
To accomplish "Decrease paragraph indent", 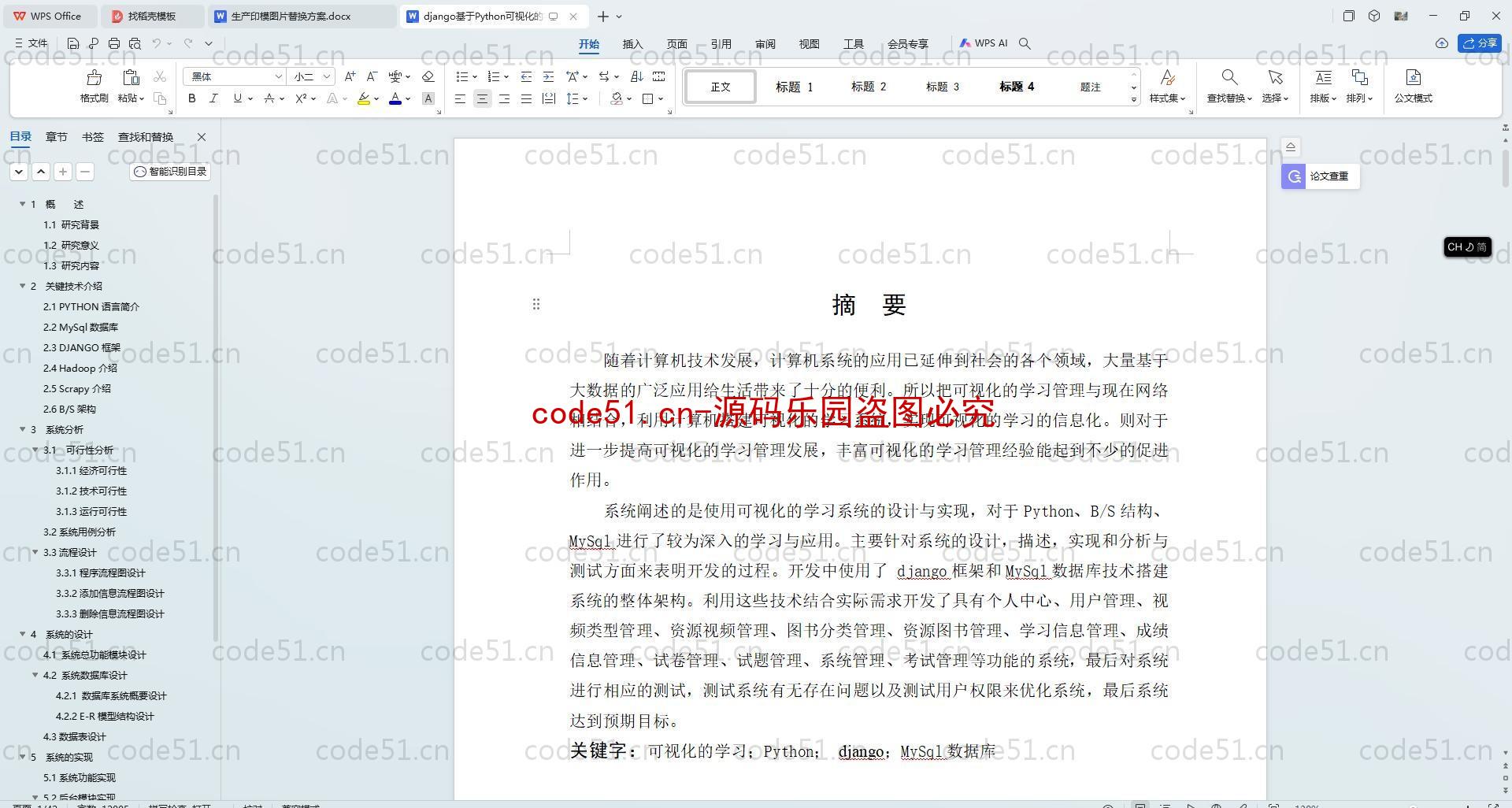I will pos(526,76).
